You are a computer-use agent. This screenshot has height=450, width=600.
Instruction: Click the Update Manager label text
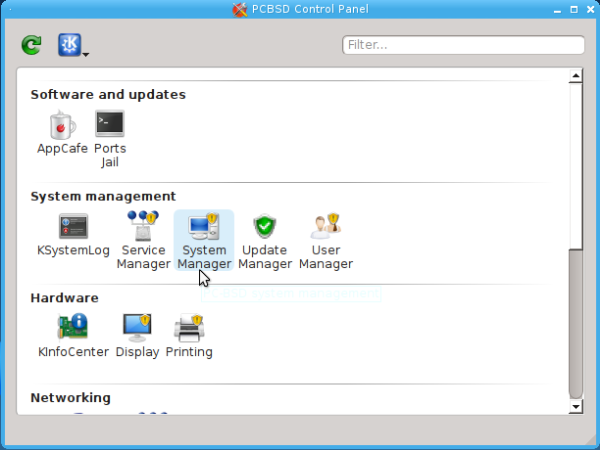[265, 257]
